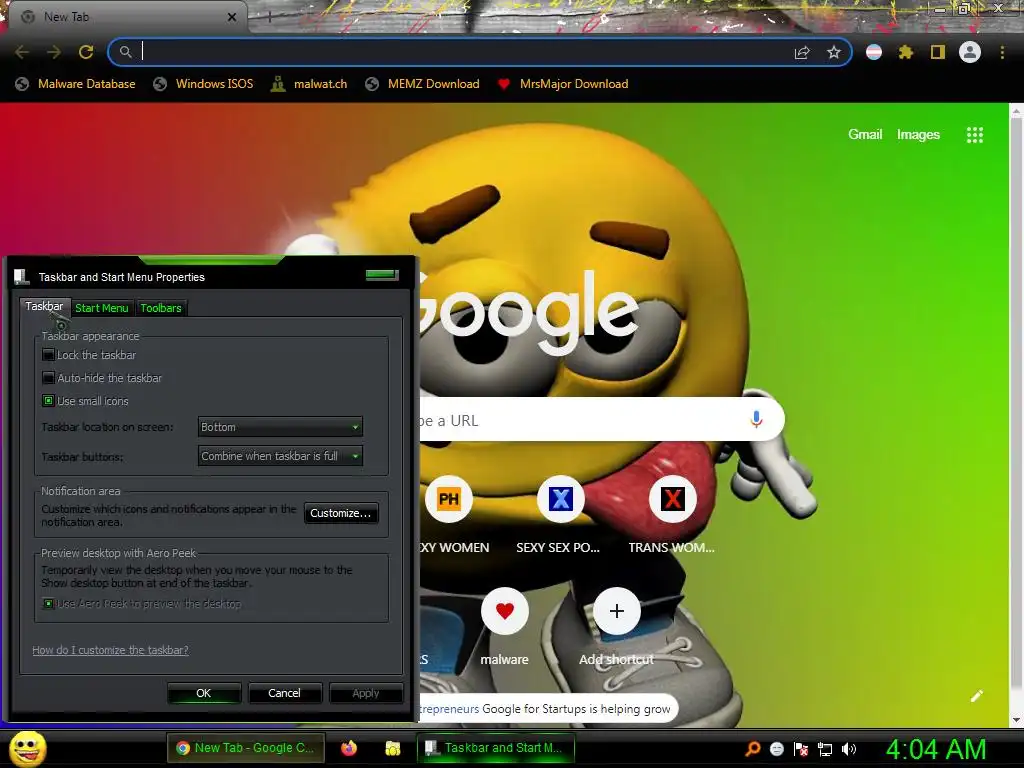The image size is (1024, 768).
Task: Click Taskbar and Start Menu taskbar button
Action: 496,748
